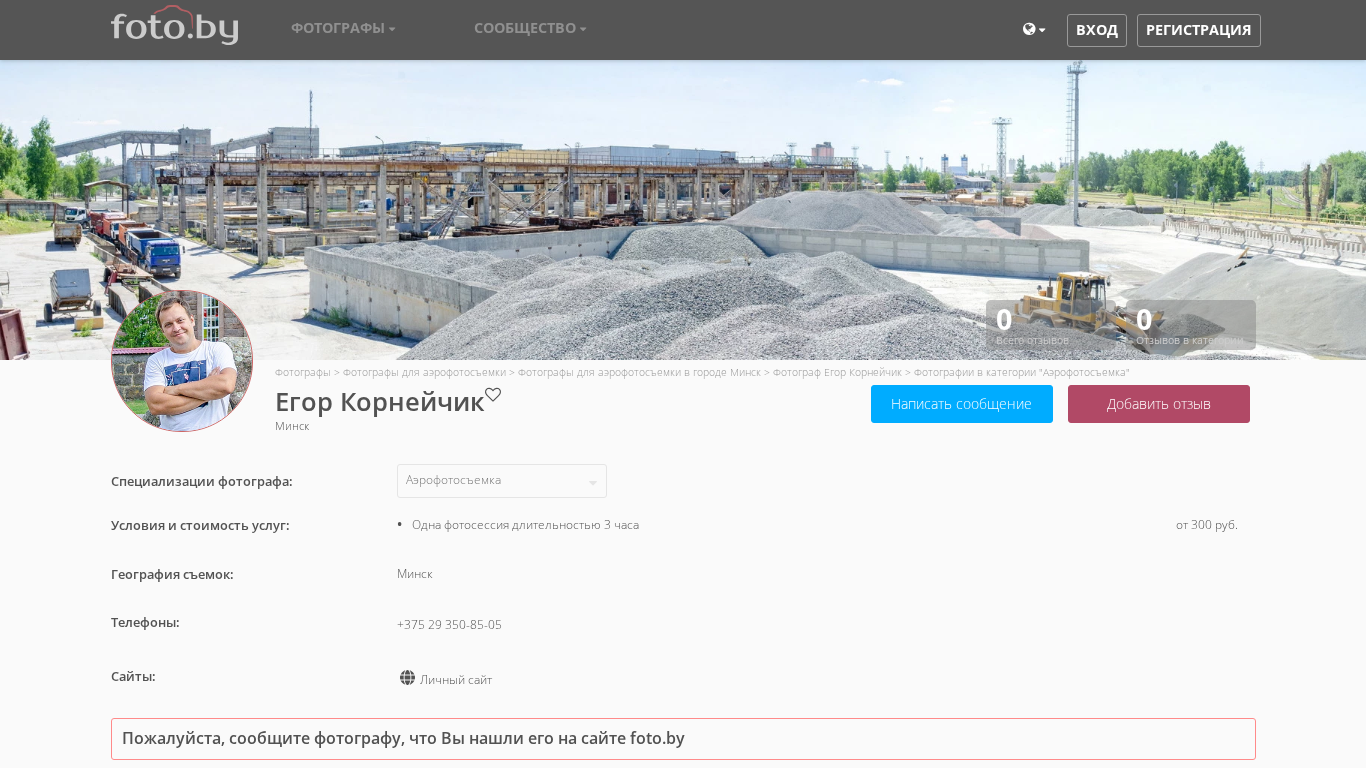Click the foto.by logo
This screenshot has height=768, width=1366.
point(174,27)
